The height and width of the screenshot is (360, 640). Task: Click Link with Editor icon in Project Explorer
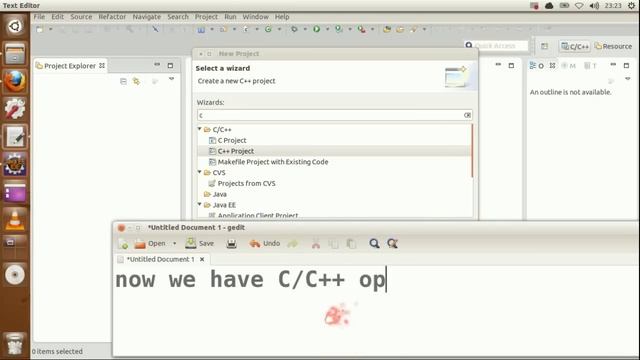tap(136, 81)
